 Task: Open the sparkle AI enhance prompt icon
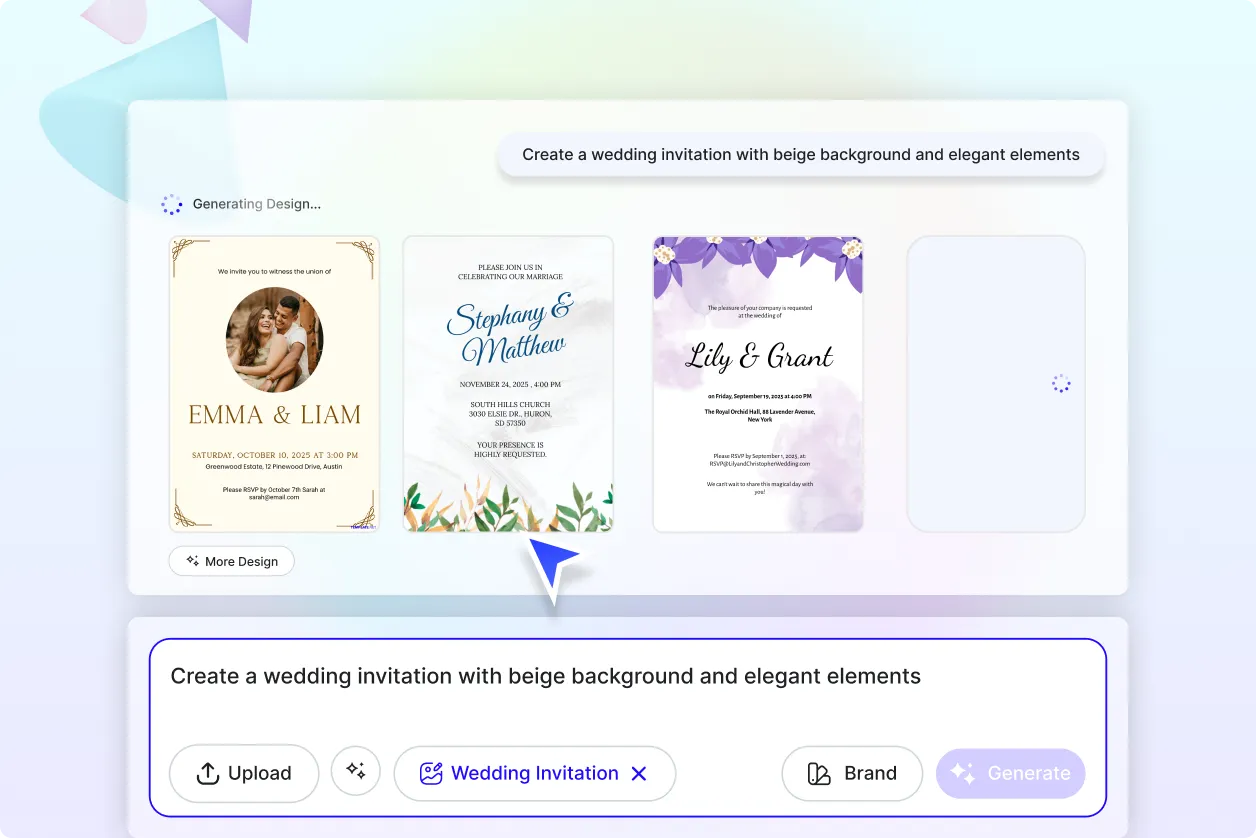(x=356, y=771)
